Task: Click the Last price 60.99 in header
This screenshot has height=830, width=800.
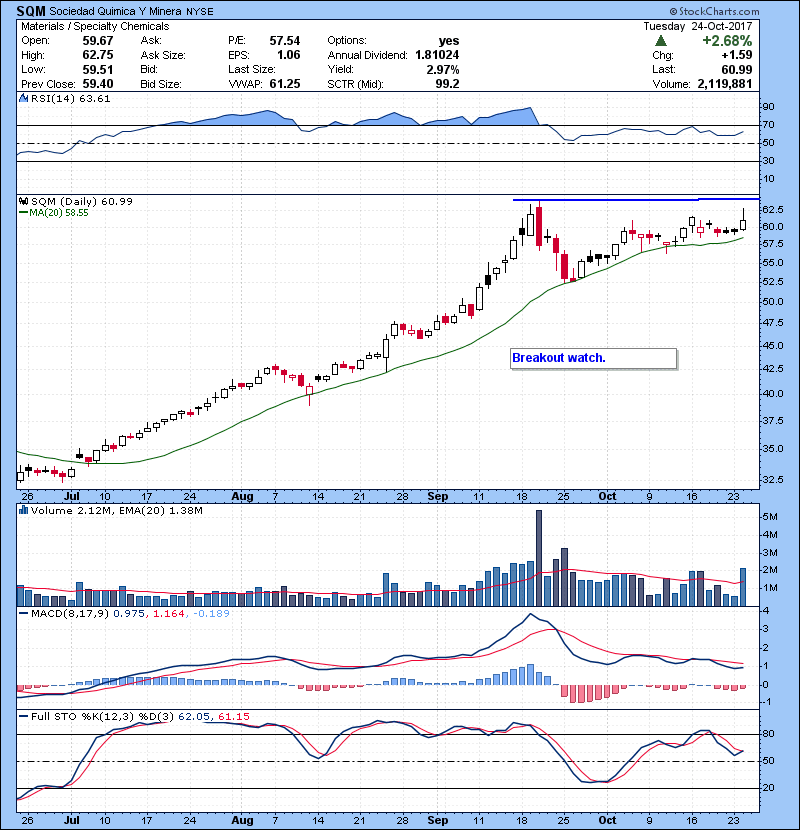Action: [737, 69]
